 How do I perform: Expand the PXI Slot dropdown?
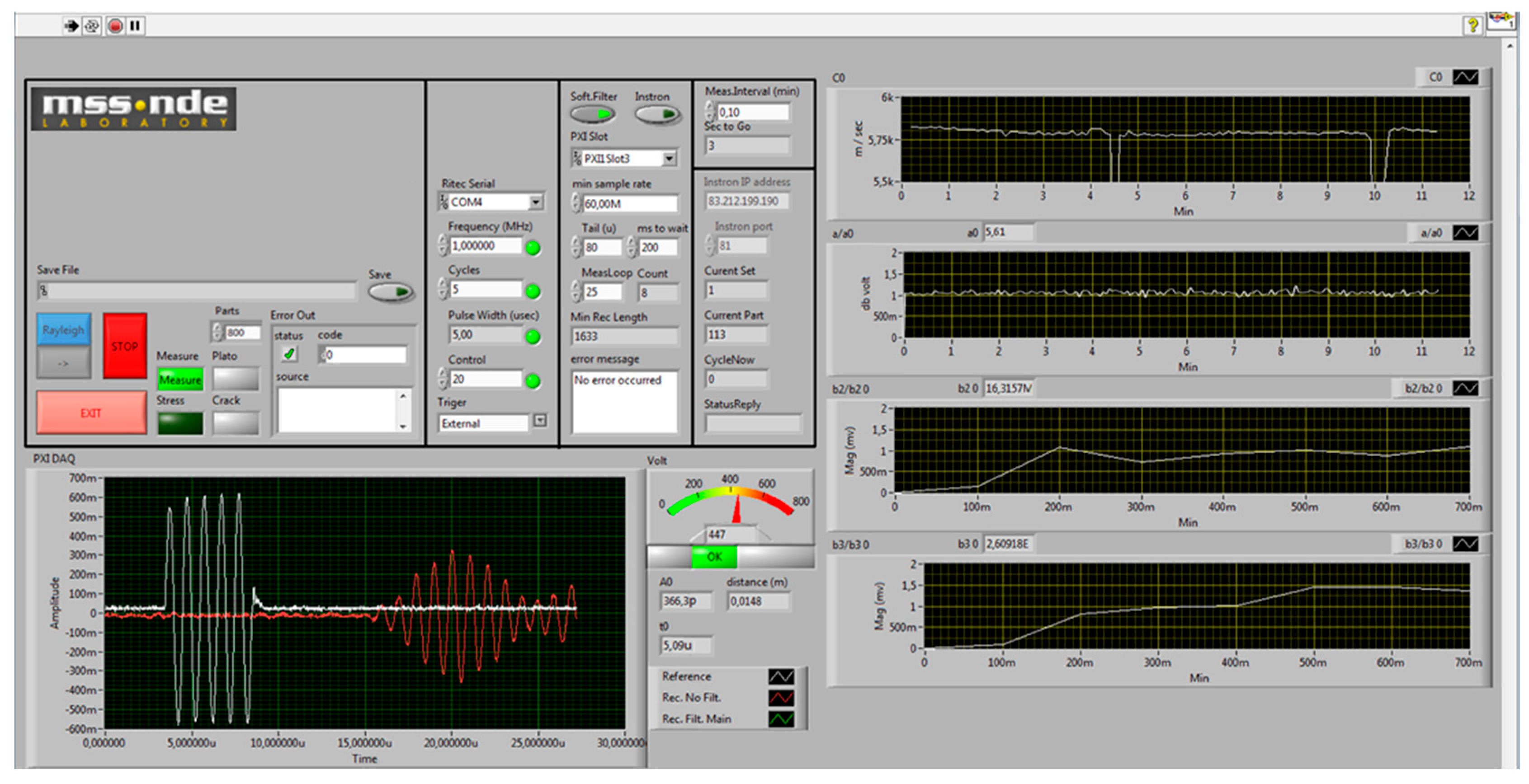669,158
